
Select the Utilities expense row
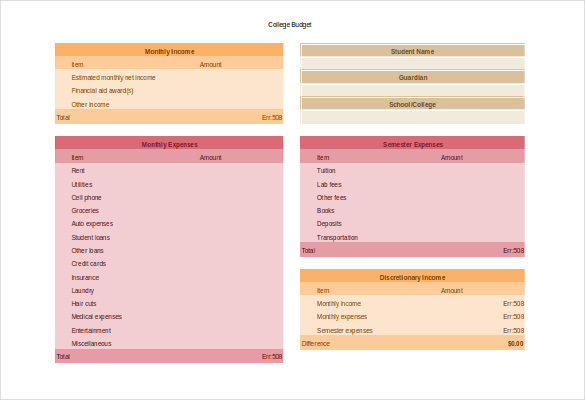169,184
